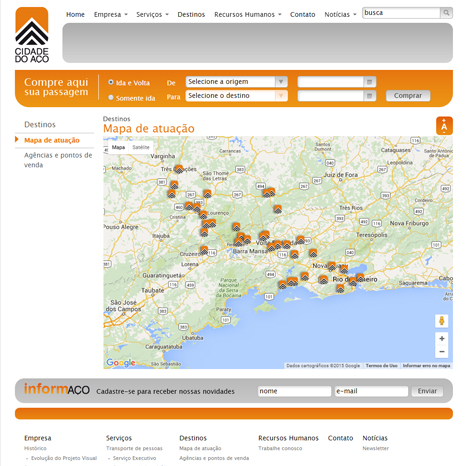The height and width of the screenshot is (466, 466).
Task: Click the Comprar button
Action: (408, 96)
